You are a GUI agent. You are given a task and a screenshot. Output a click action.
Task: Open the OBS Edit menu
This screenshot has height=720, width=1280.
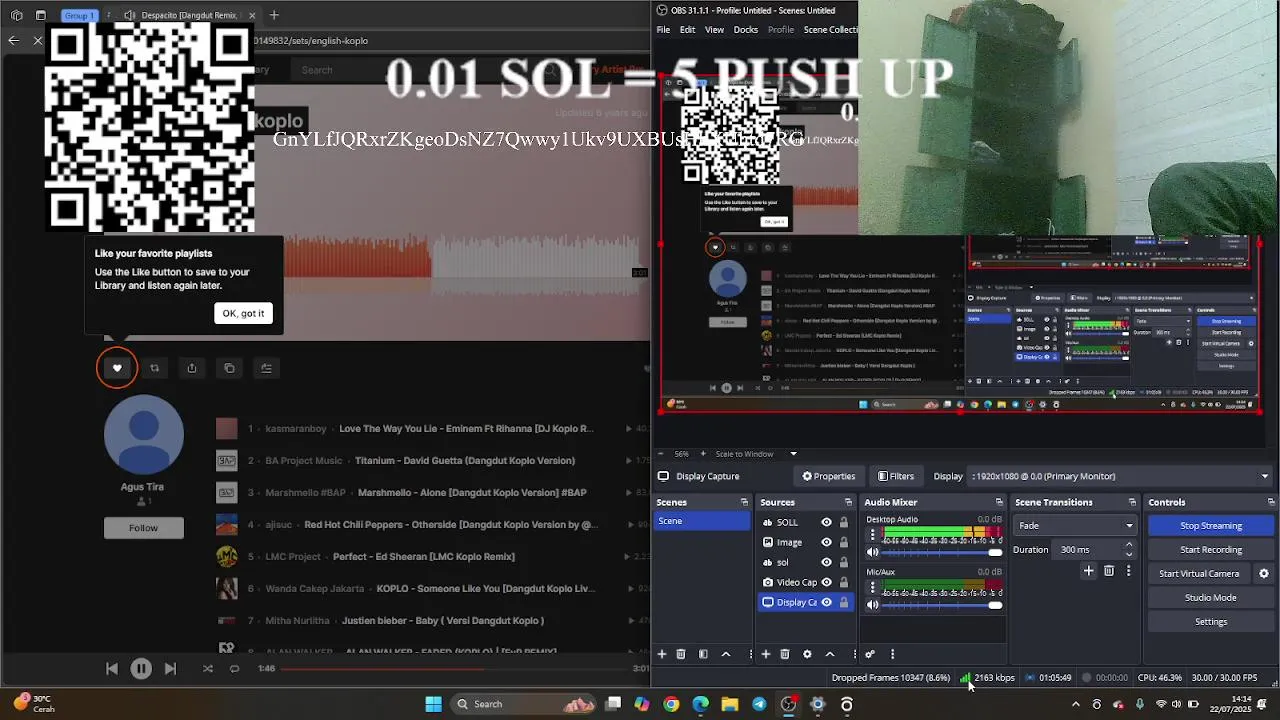(688, 30)
